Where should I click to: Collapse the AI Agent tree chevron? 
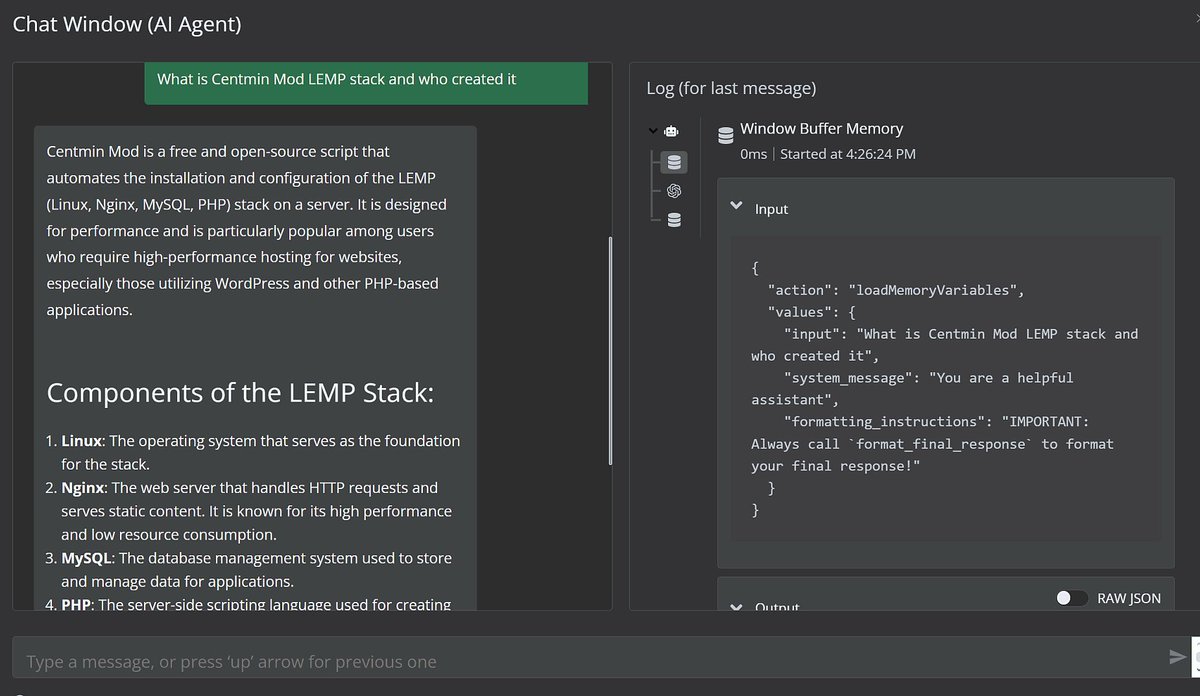tap(653, 130)
